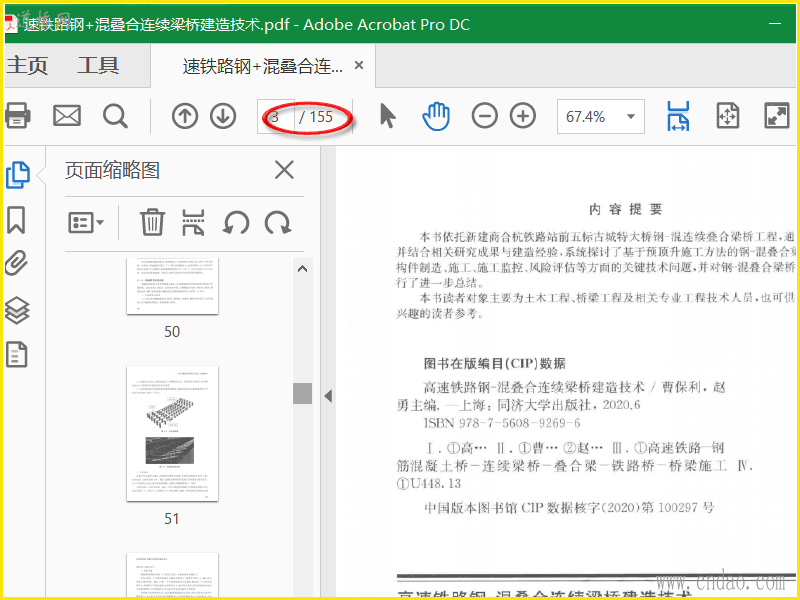Open the page thumbnails sidebar icon
Viewport: 800px width, 600px height.
tap(18, 175)
